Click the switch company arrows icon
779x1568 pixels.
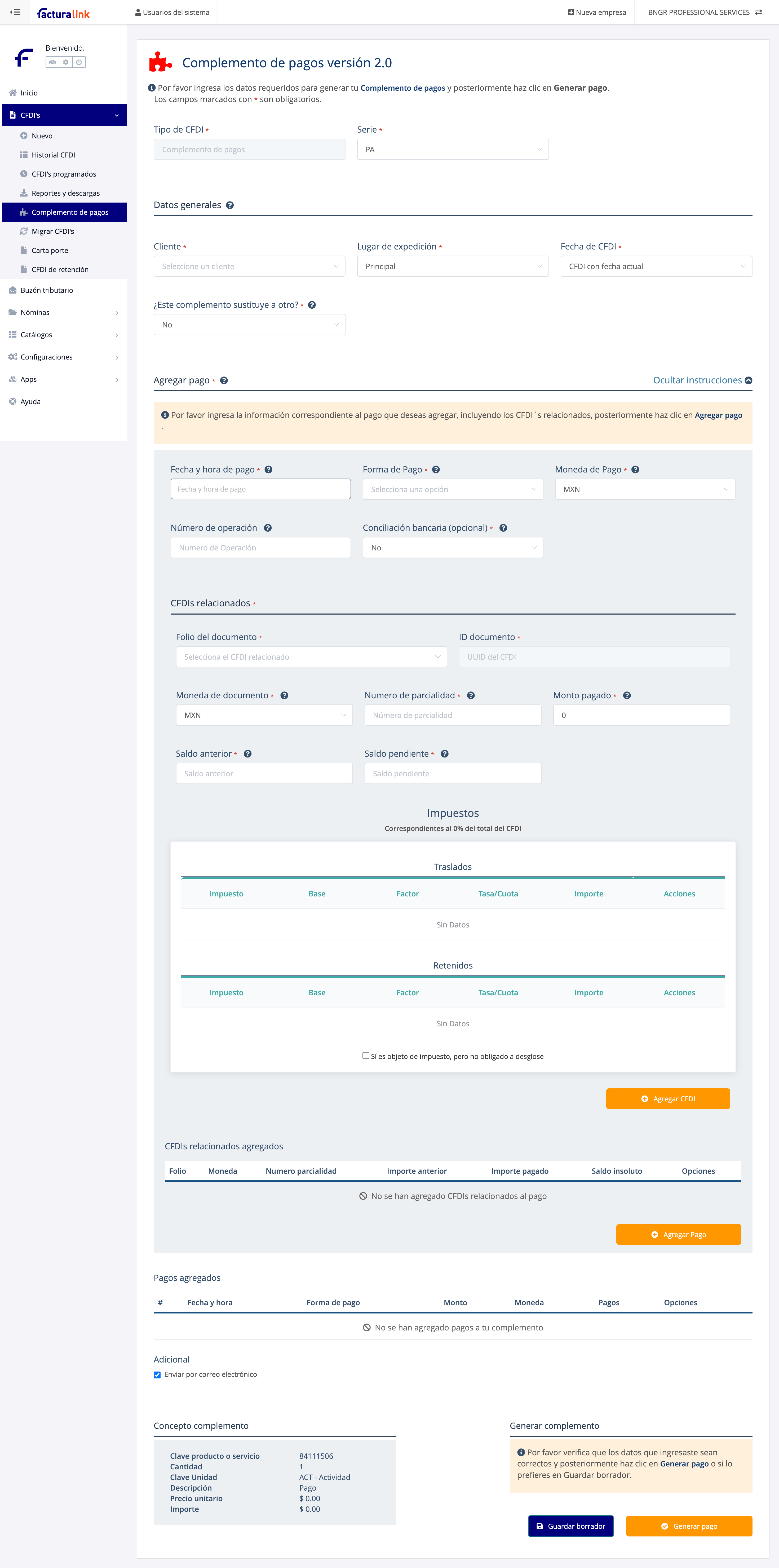(x=758, y=12)
